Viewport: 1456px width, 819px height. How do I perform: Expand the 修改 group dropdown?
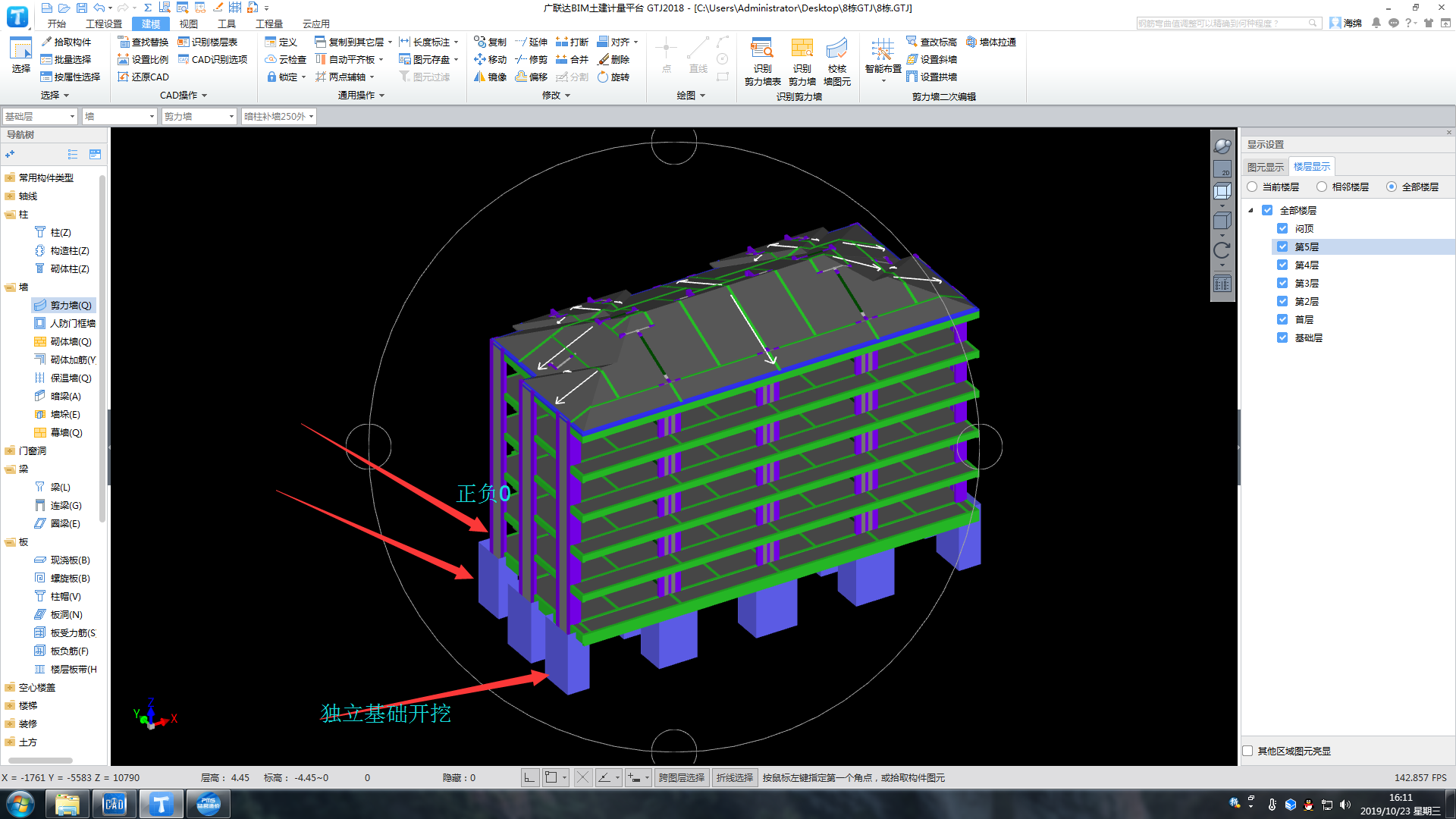click(x=556, y=96)
